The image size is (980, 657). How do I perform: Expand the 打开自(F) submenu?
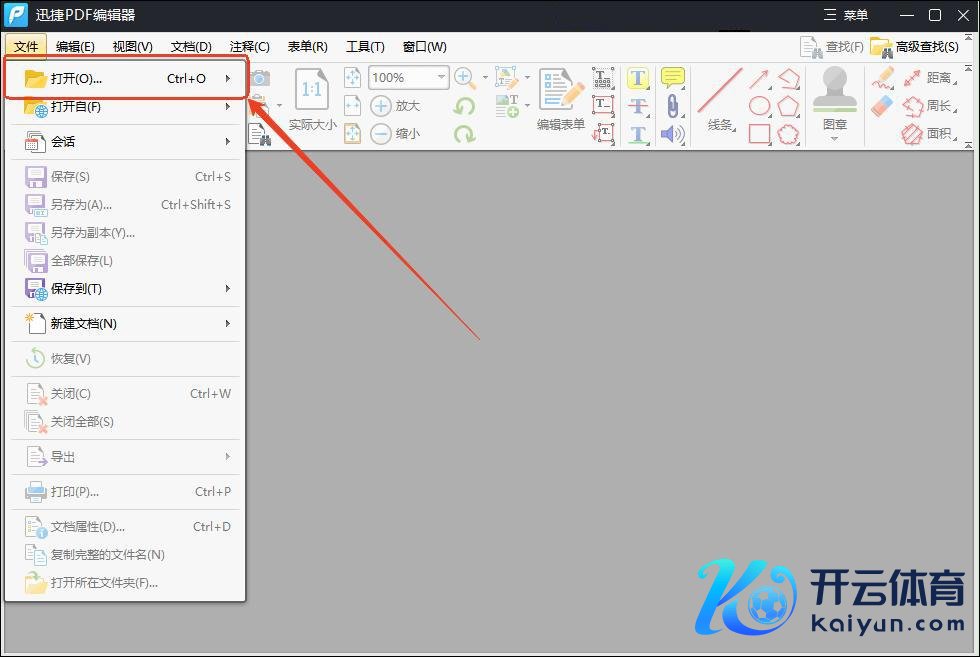(x=125, y=106)
